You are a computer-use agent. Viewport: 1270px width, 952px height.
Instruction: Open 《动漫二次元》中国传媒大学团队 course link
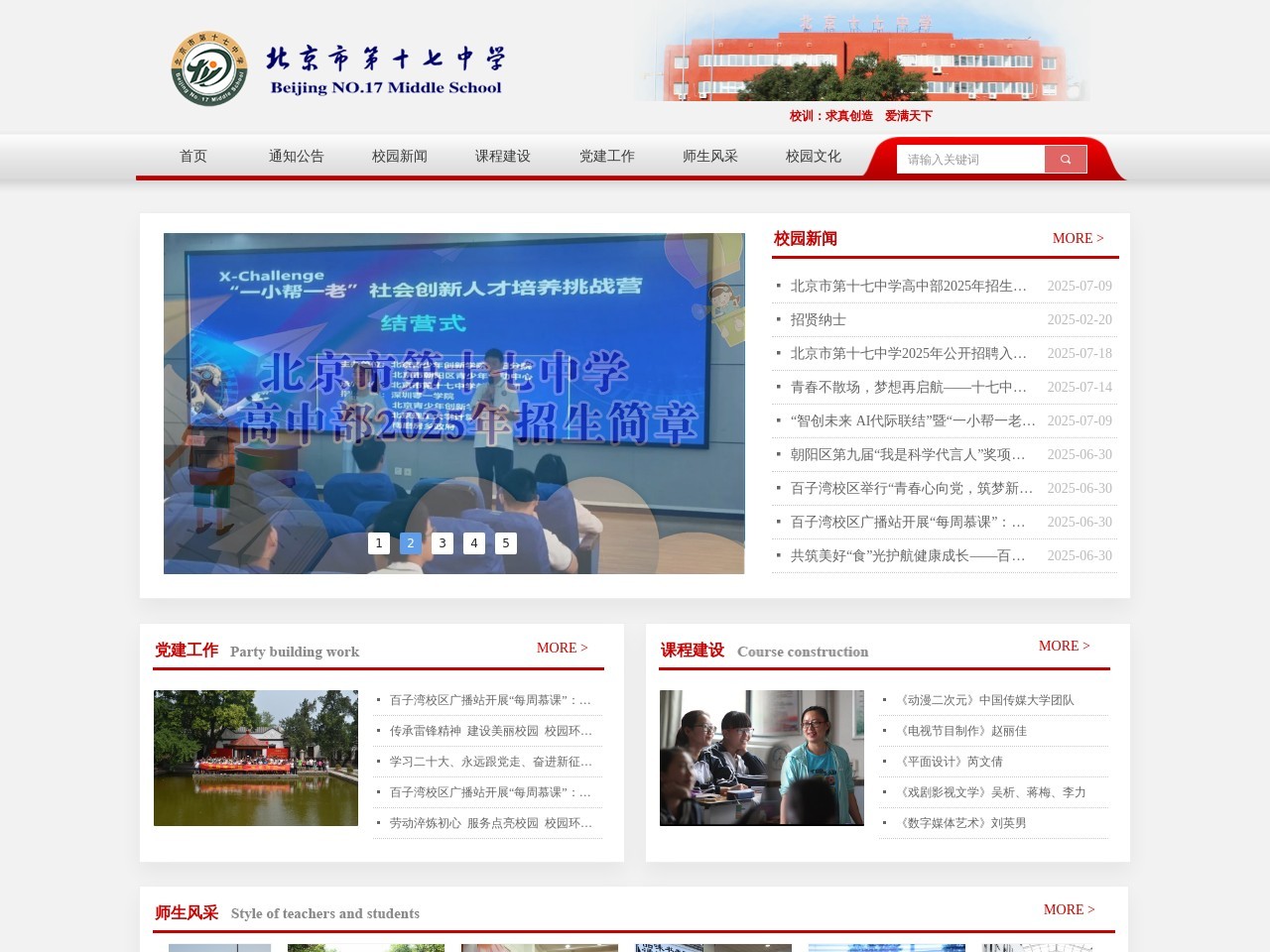click(986, 700)
